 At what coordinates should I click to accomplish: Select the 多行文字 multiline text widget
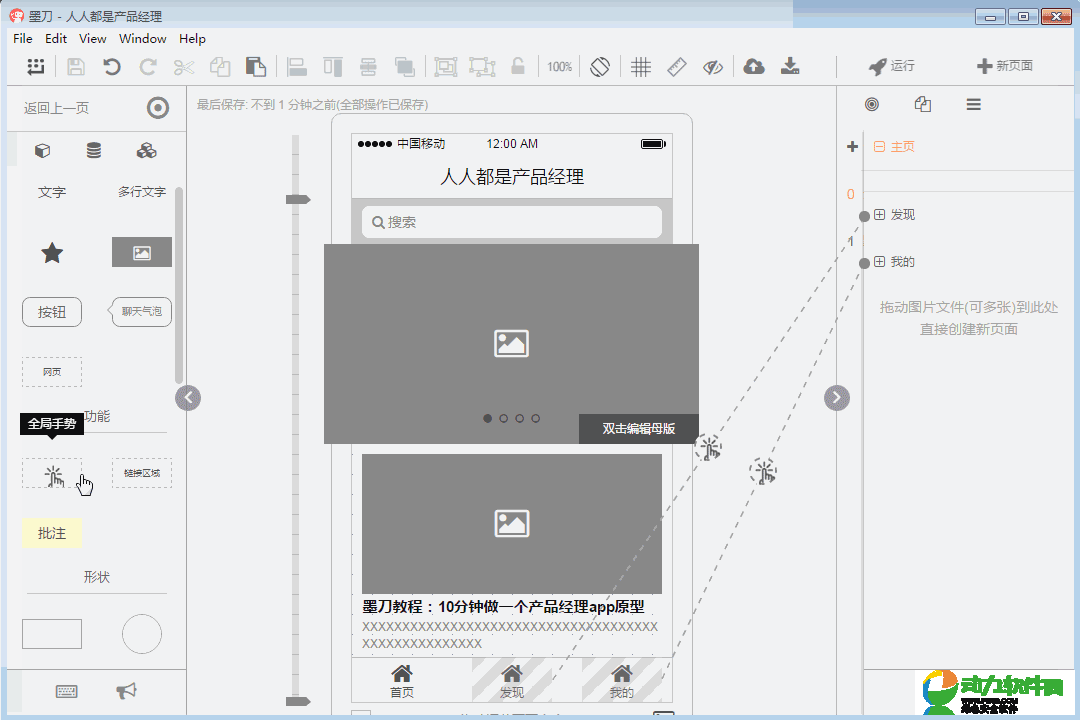tap(142, 192)
